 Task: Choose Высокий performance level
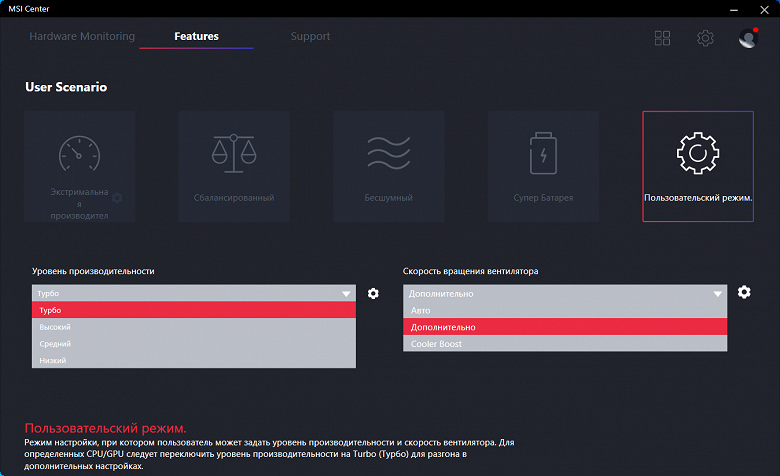point(194,327)
